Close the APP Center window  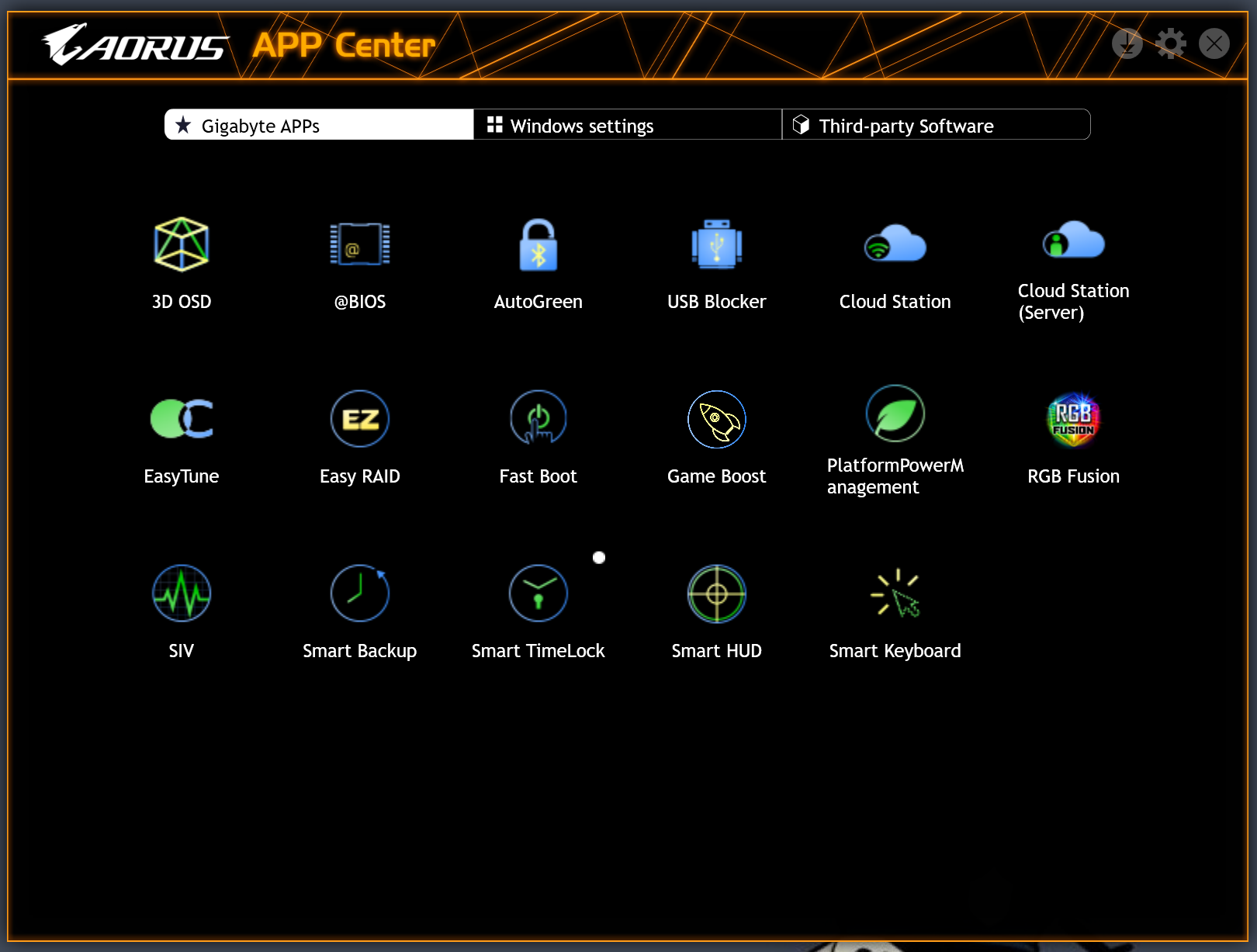pos(1214,43)
